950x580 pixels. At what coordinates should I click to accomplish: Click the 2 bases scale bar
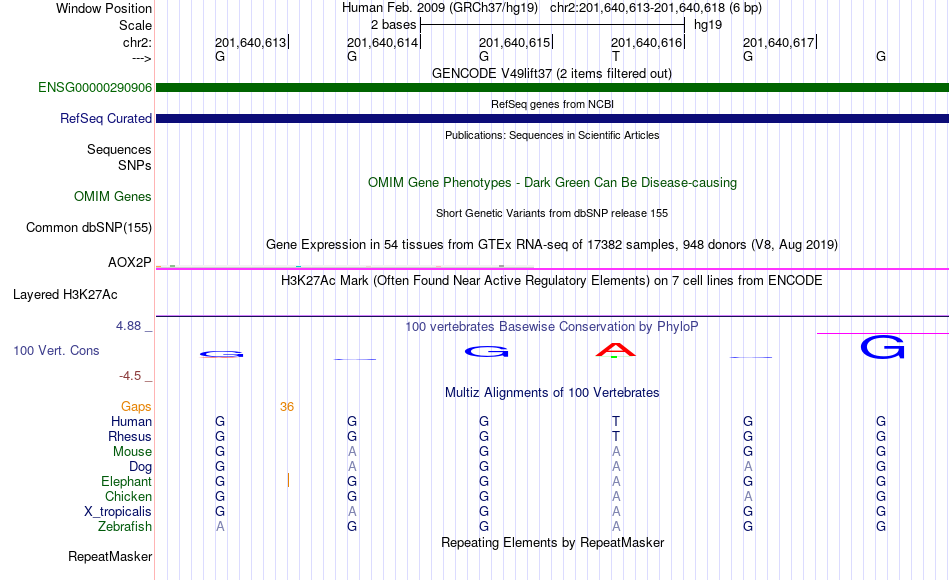click(552, 25)
